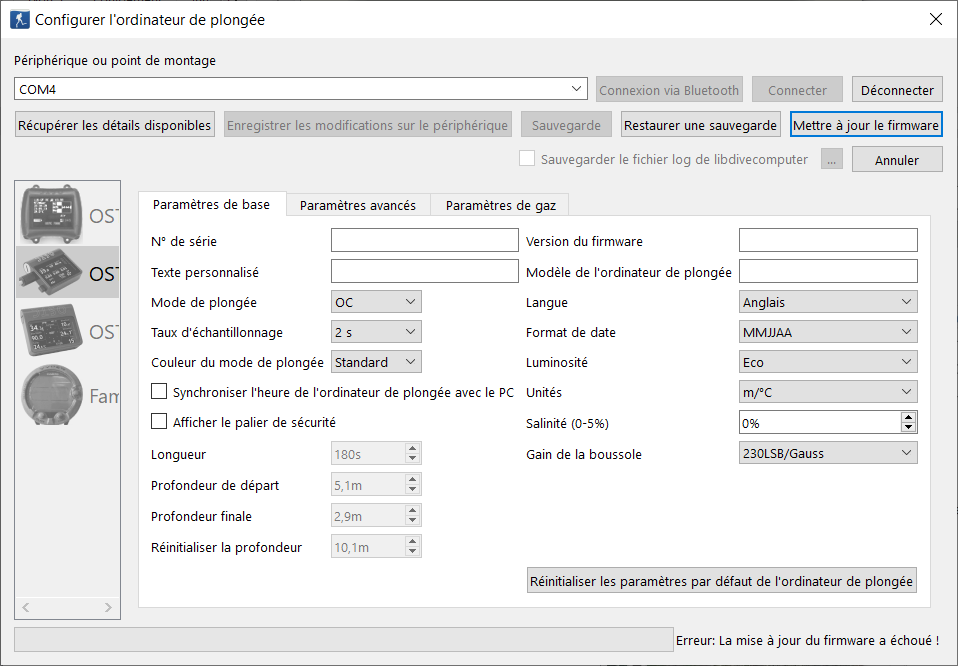Enable synchronizing dive computer time with PC

159,392
